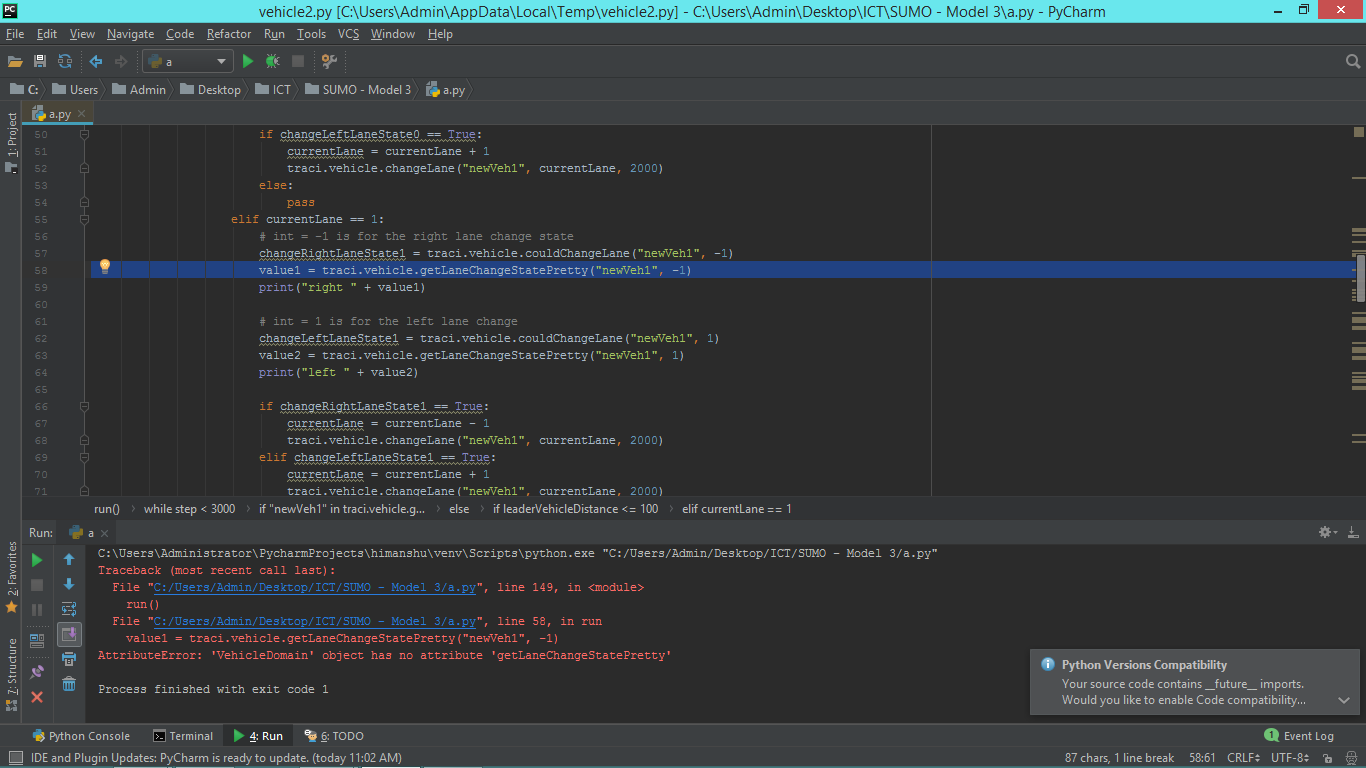This screenshot has height=768, width=1366.
Task: Collapse the code fold at line 66
Action: pyautogui.click(x=84, y=406)
